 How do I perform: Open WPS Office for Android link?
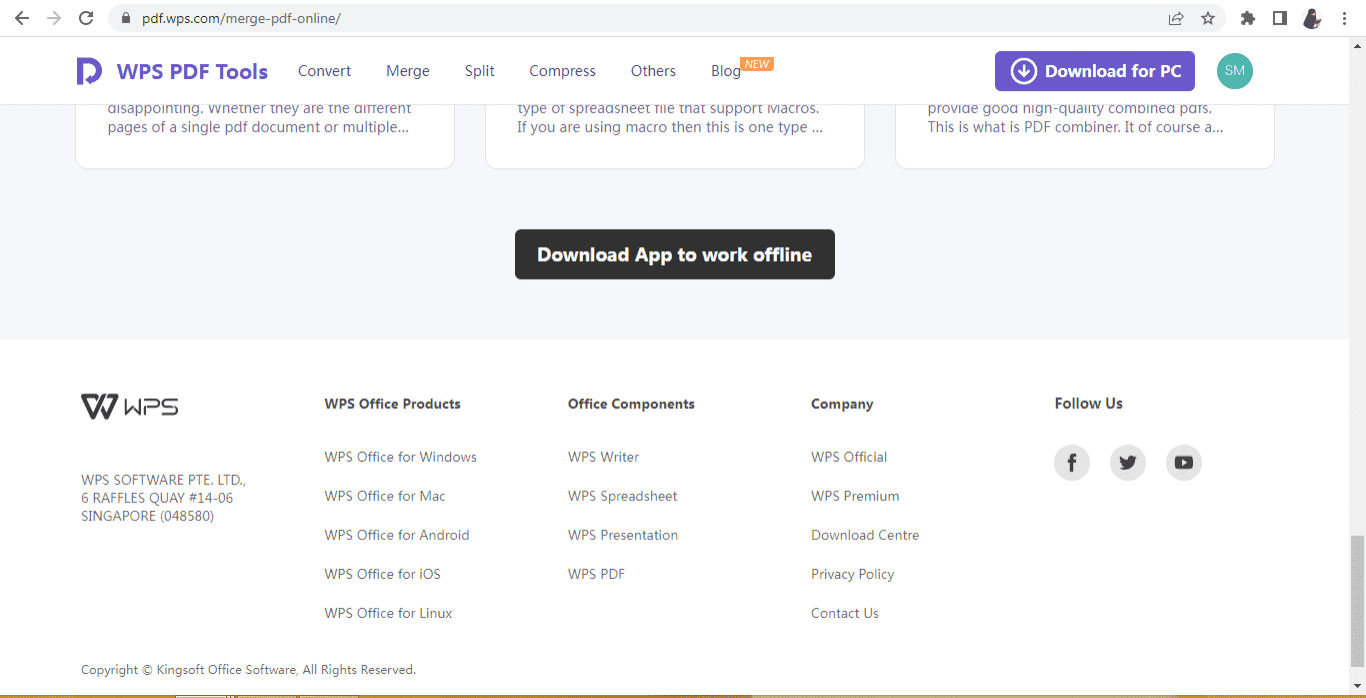397,535
